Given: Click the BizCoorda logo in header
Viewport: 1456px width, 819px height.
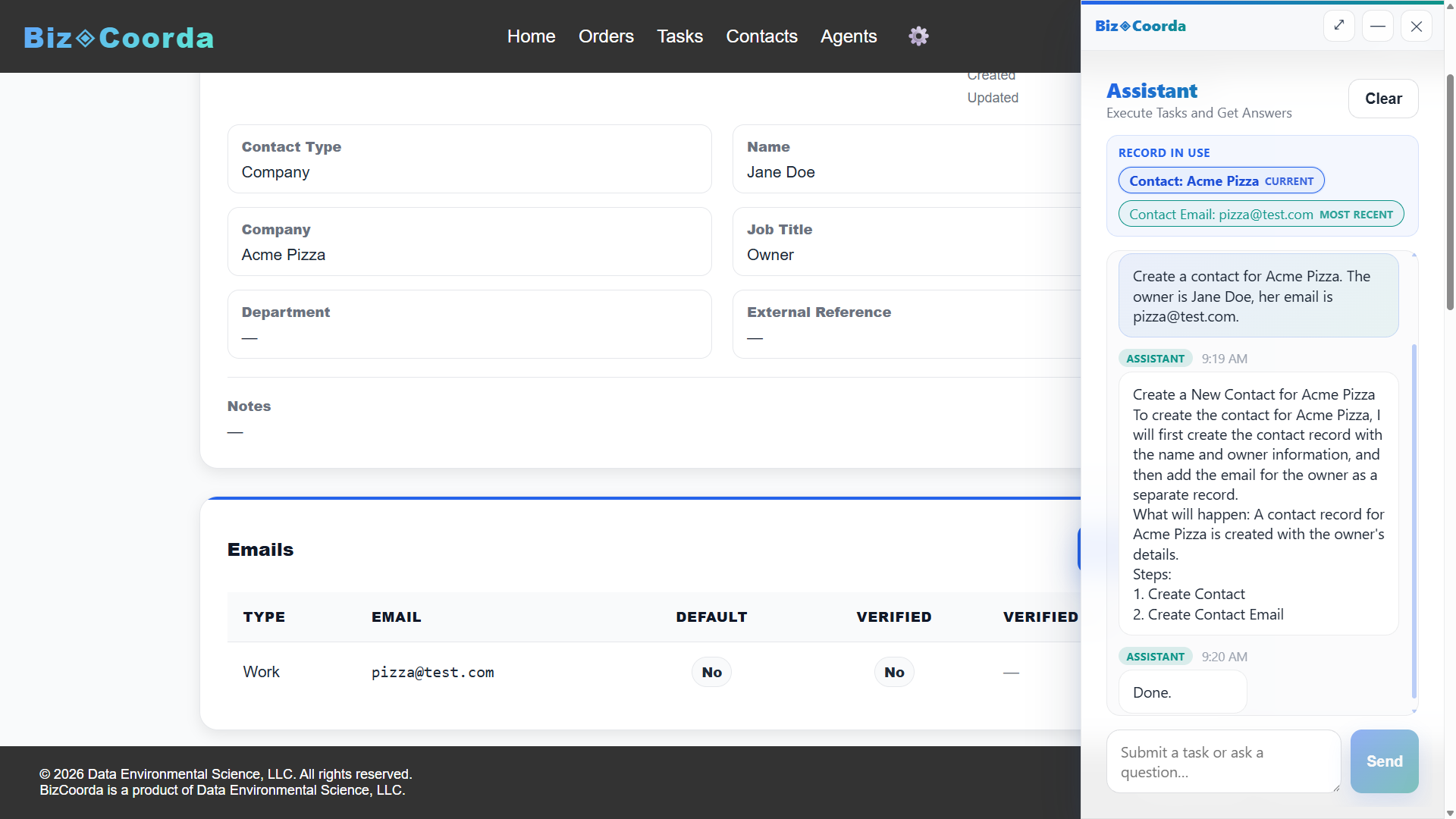Looking at the screenshot, I should click(119, 37).
